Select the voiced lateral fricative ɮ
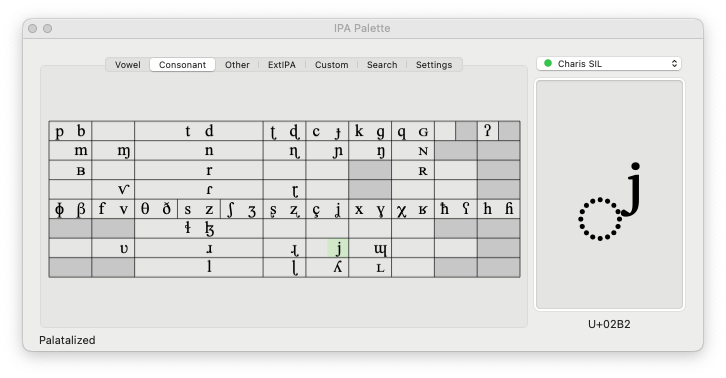 [209, 229]
